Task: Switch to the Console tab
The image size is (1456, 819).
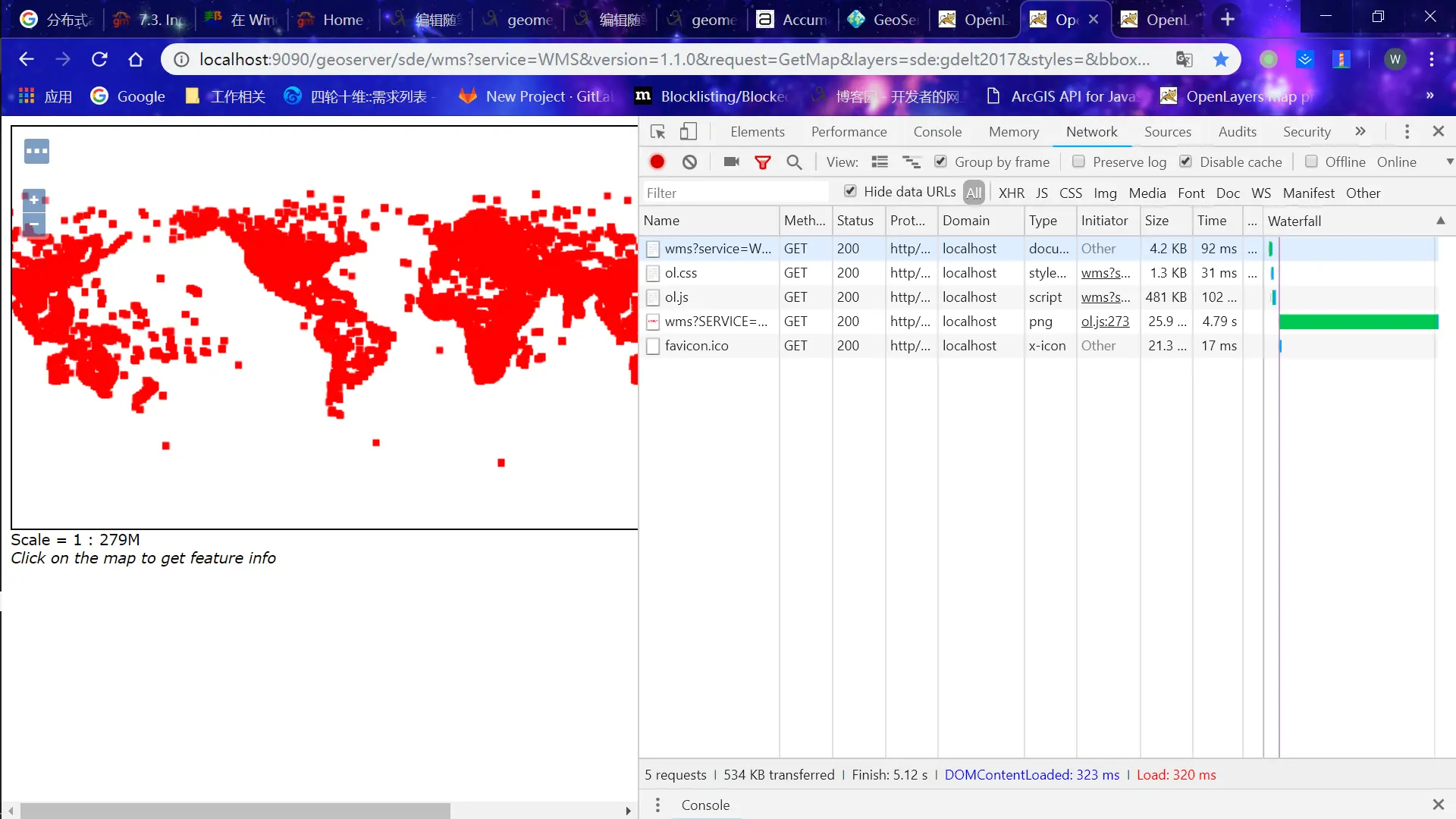Action: click(937, 131)
